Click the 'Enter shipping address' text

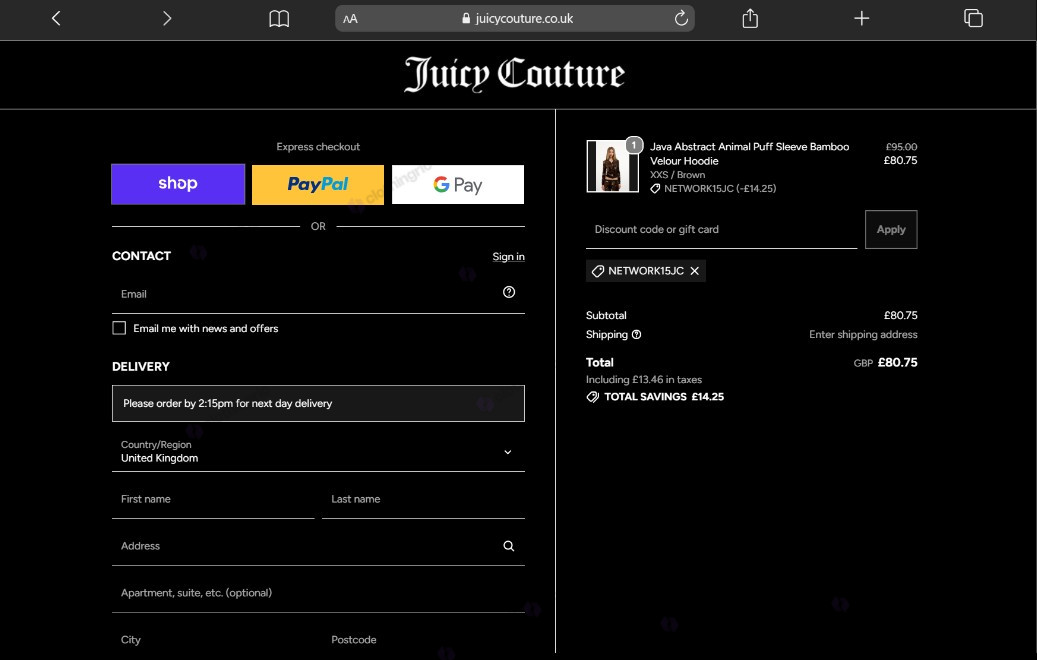click(863, 335)
